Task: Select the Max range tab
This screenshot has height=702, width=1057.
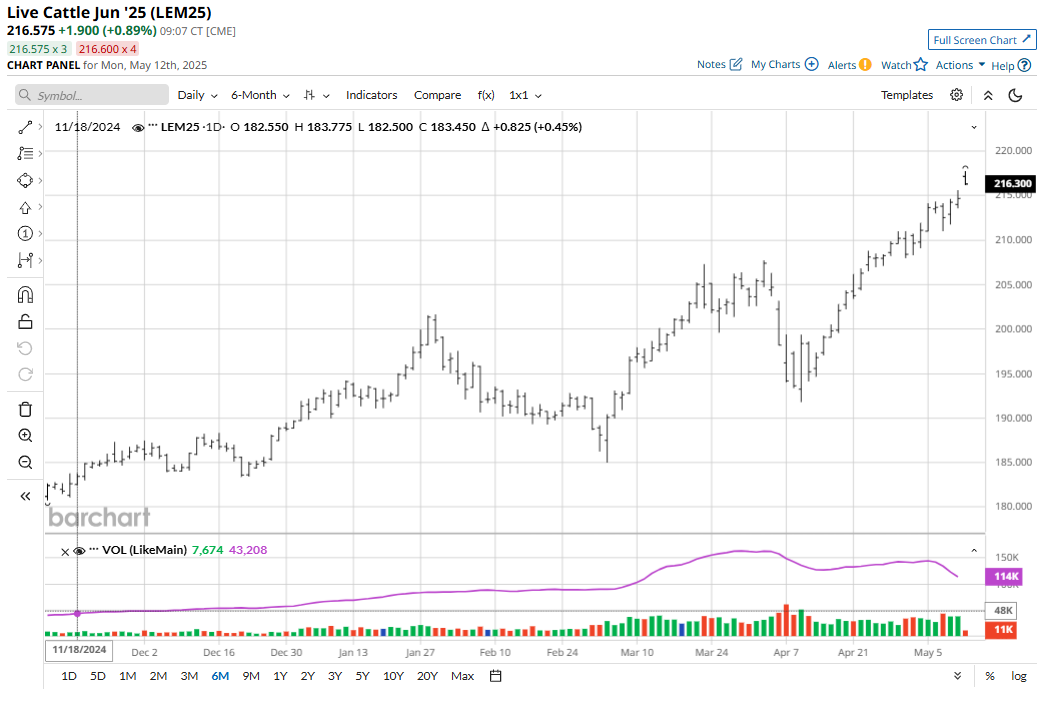Action: click(462, 676)
